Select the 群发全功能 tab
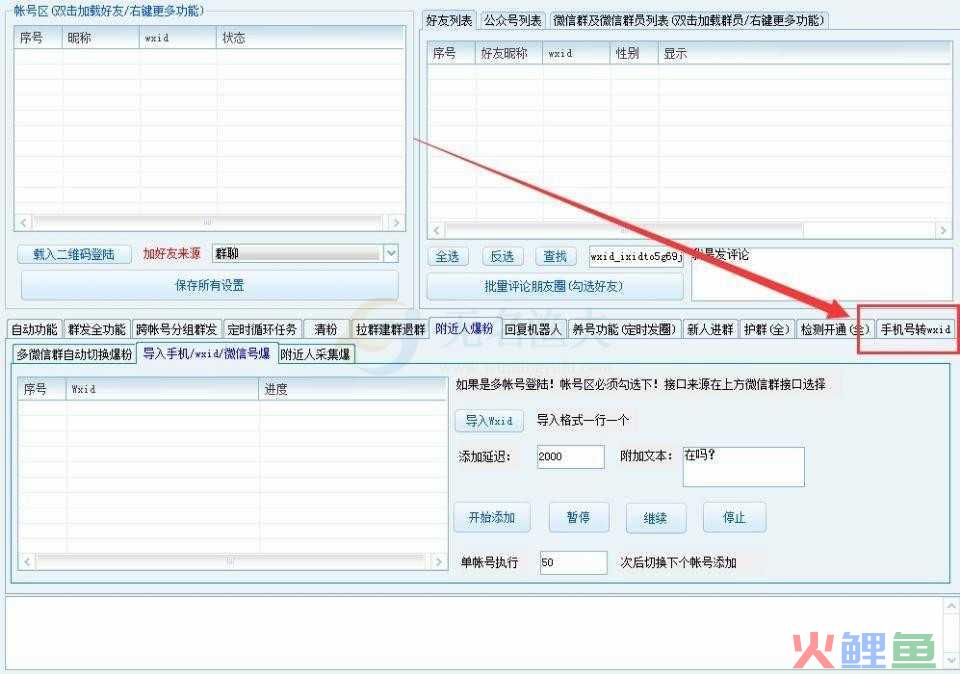960x674 pixels. pos(97,329)
